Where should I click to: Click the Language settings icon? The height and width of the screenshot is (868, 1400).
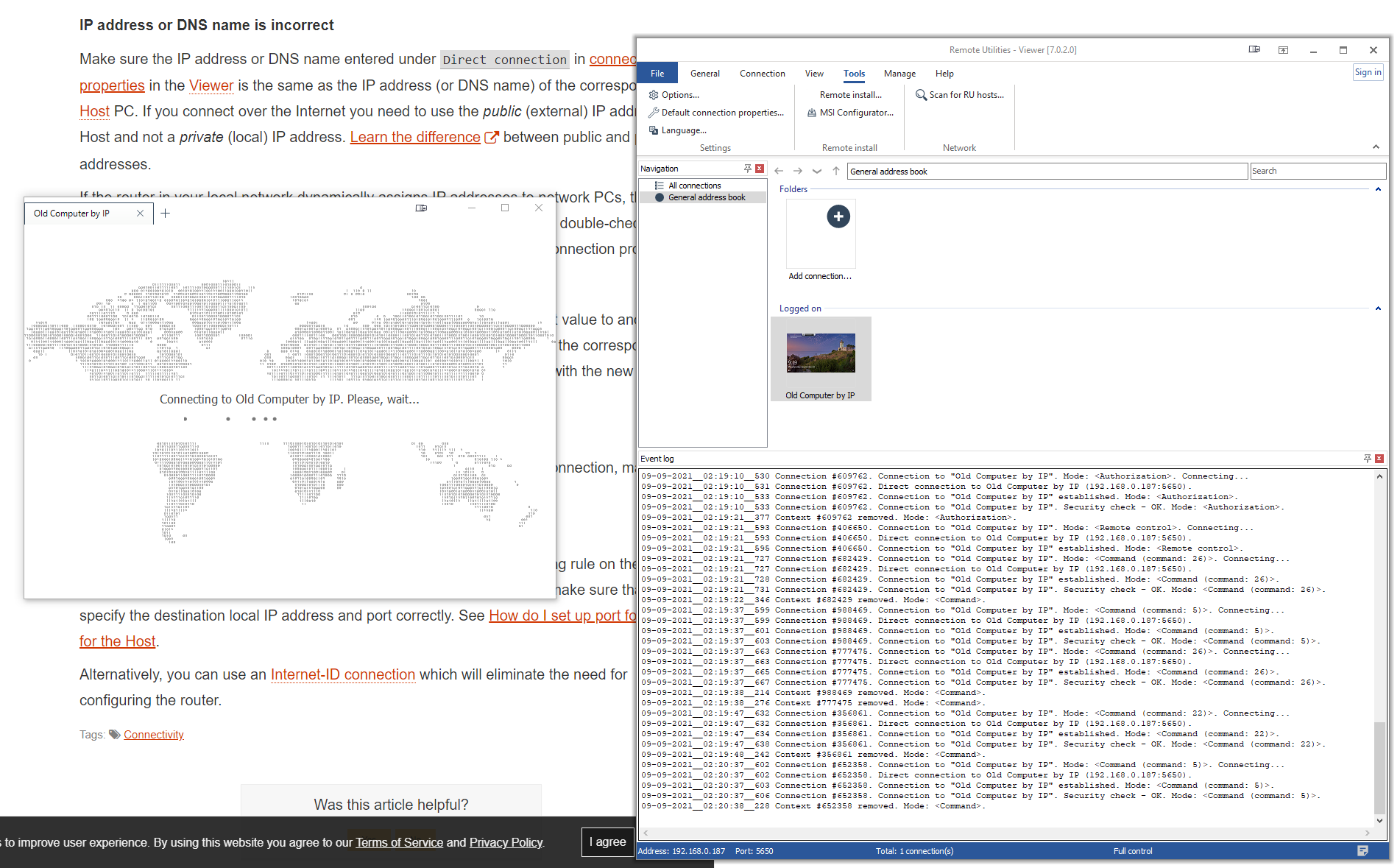(x=654, y=130)
